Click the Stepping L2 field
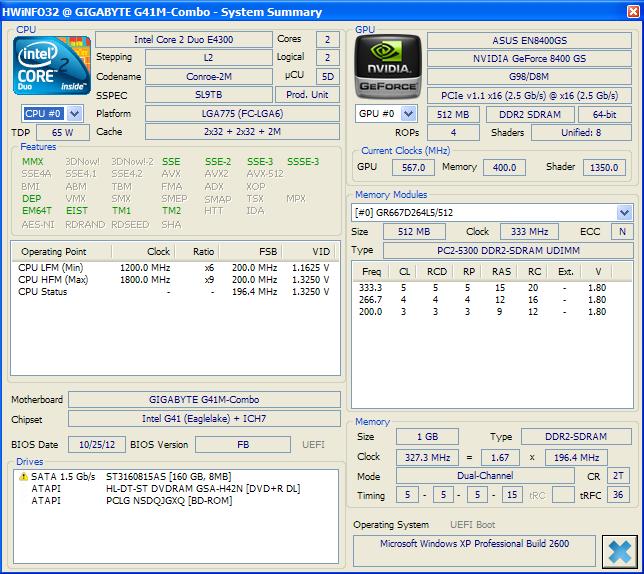The image size is (644, 574). pos(209,58)
